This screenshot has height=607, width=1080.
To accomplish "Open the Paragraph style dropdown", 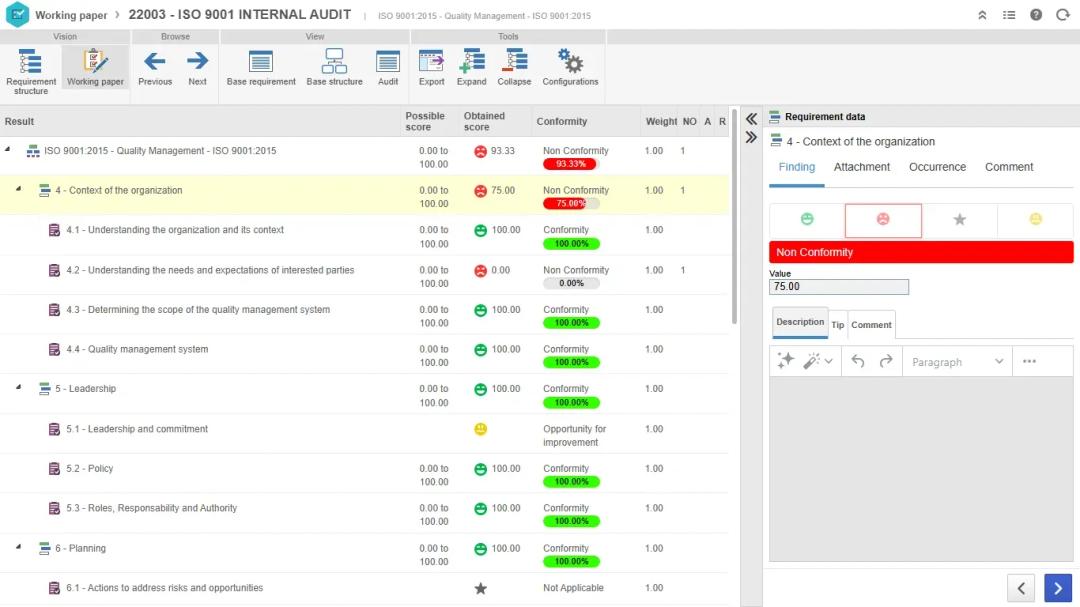I will (957, 362).
